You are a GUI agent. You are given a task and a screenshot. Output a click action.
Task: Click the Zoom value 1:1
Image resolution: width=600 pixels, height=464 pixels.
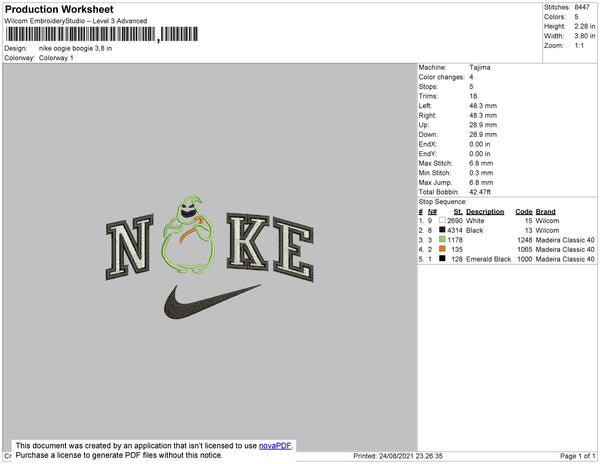pos(579,46)
